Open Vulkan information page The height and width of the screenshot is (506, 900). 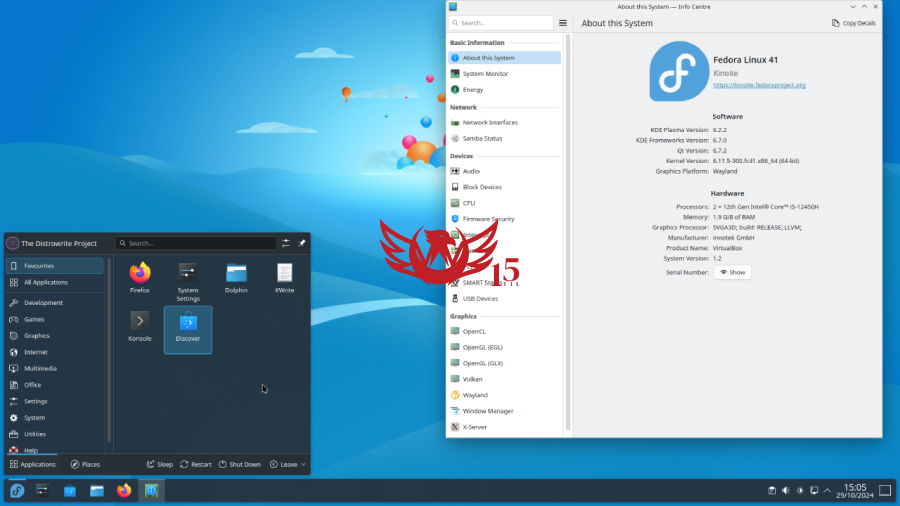point(505,379)
